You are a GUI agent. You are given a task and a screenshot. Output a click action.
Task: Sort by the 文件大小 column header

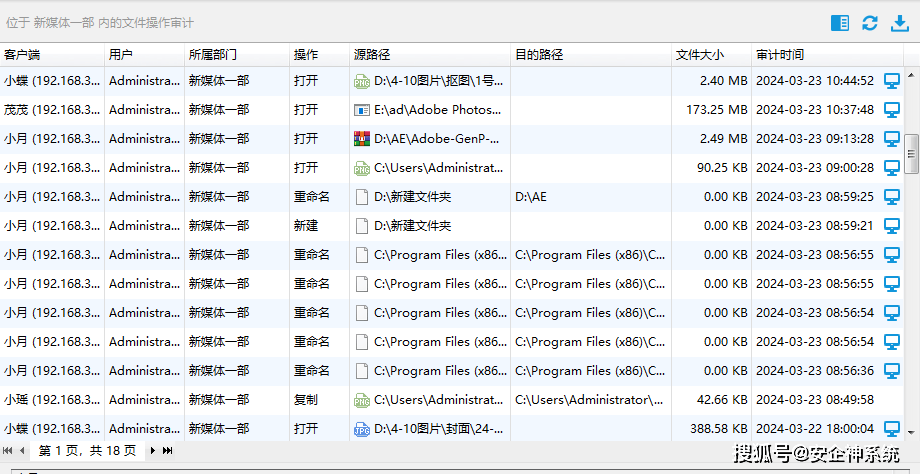tap(699, 55)
